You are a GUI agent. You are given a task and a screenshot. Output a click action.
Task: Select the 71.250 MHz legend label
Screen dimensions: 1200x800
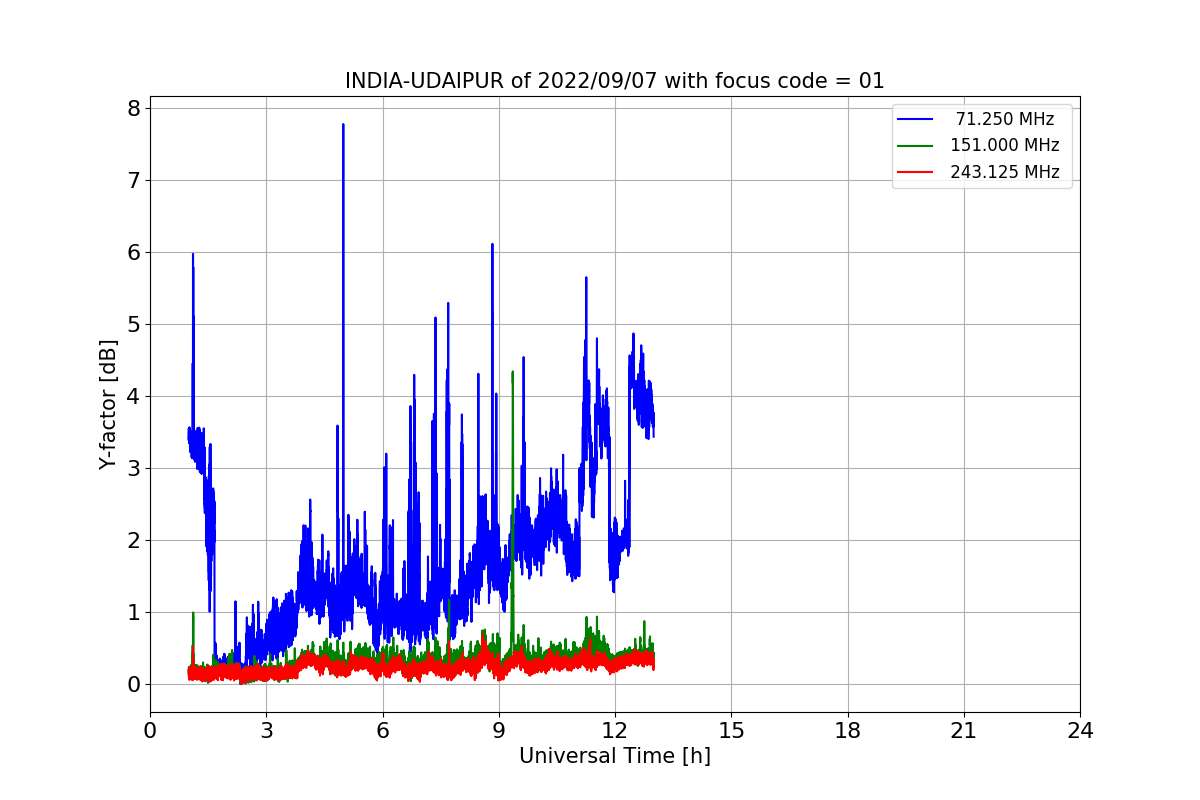1005,119
